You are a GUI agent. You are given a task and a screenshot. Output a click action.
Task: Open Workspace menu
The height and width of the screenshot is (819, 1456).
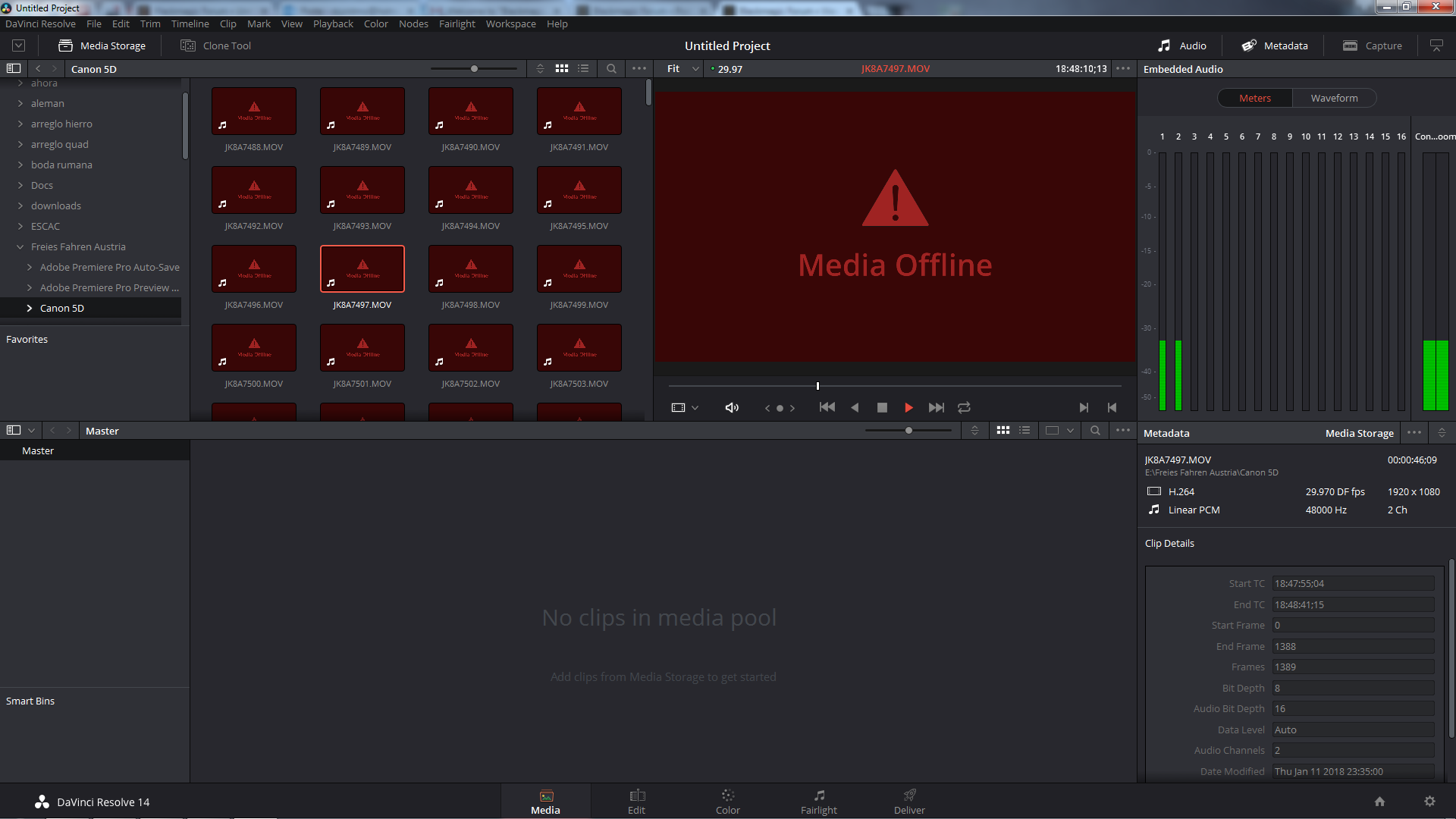[x=510, y=24]
